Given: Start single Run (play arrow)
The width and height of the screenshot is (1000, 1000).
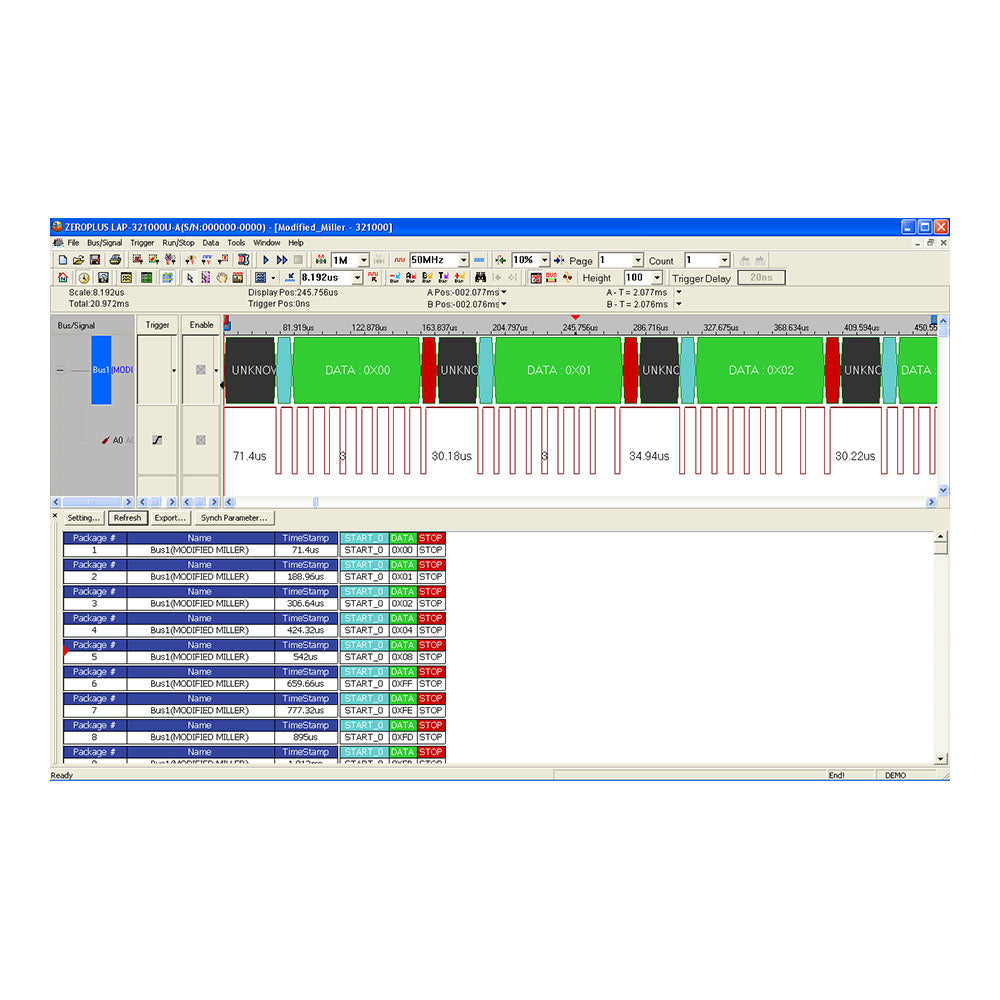Looking at the screenshot, I should pos(266,260).
